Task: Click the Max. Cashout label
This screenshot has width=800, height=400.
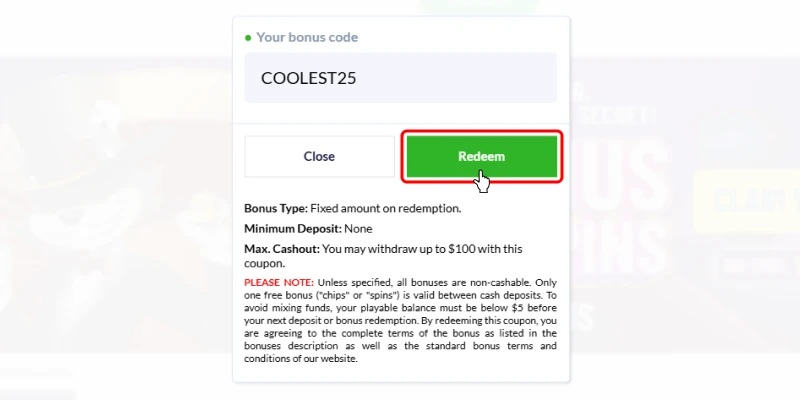Action: [x=282, y=249]
